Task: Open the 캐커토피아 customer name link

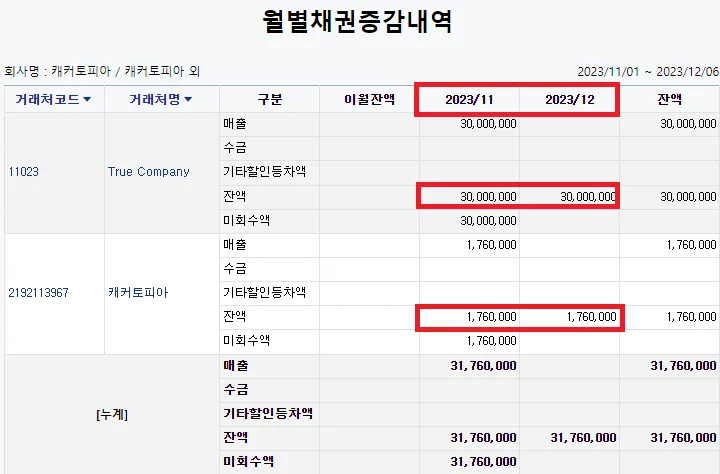Action: (138, 293)
